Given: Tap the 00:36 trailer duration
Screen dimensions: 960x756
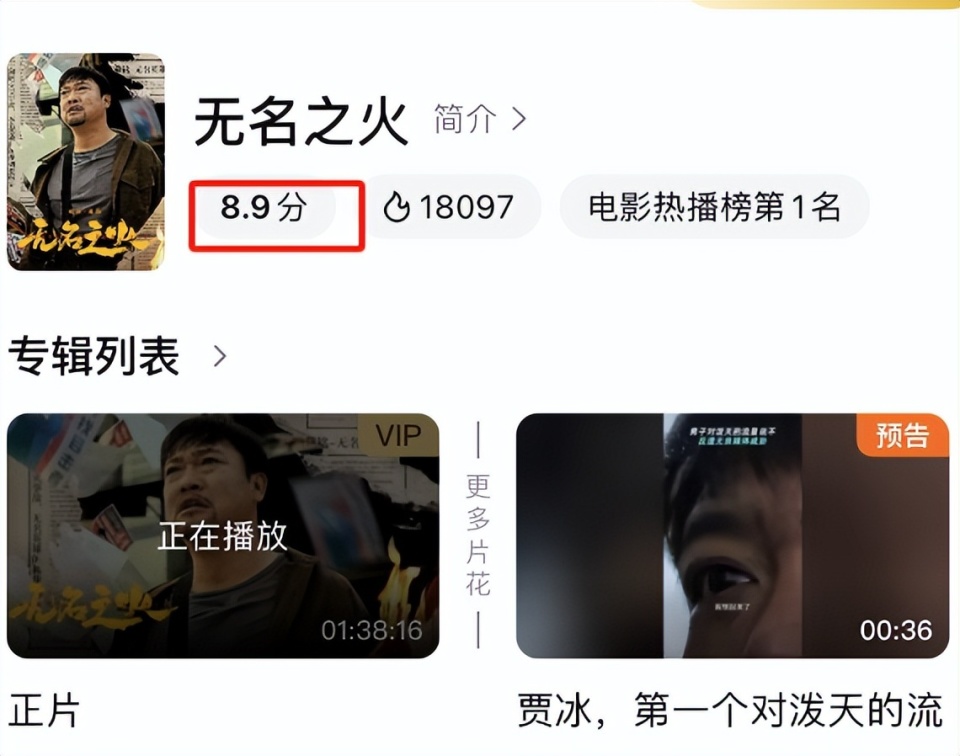Looking at the screenshot, I should pyautogui.click(x=896, y=630).
